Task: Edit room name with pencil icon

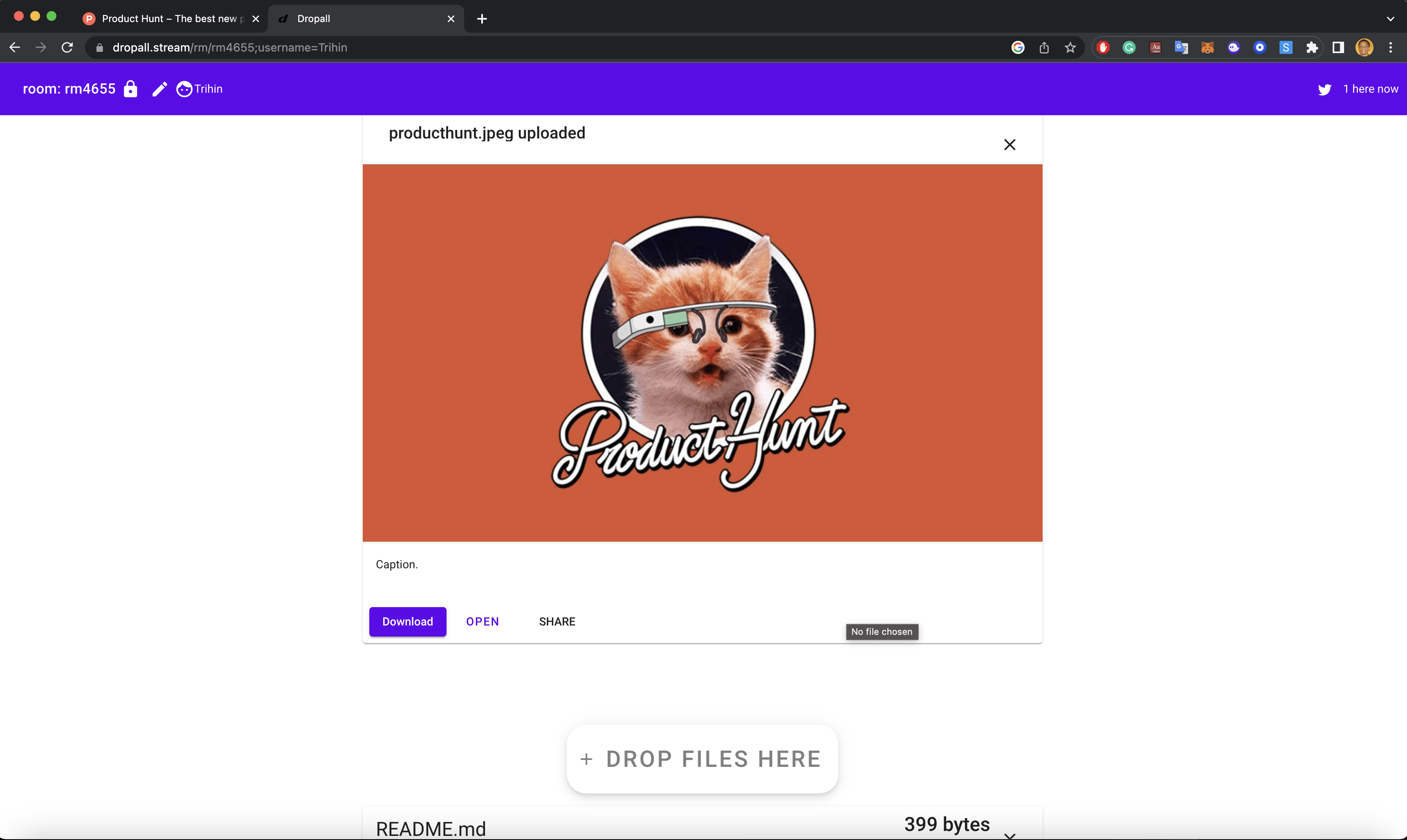Action: click(x=160, y=89)
